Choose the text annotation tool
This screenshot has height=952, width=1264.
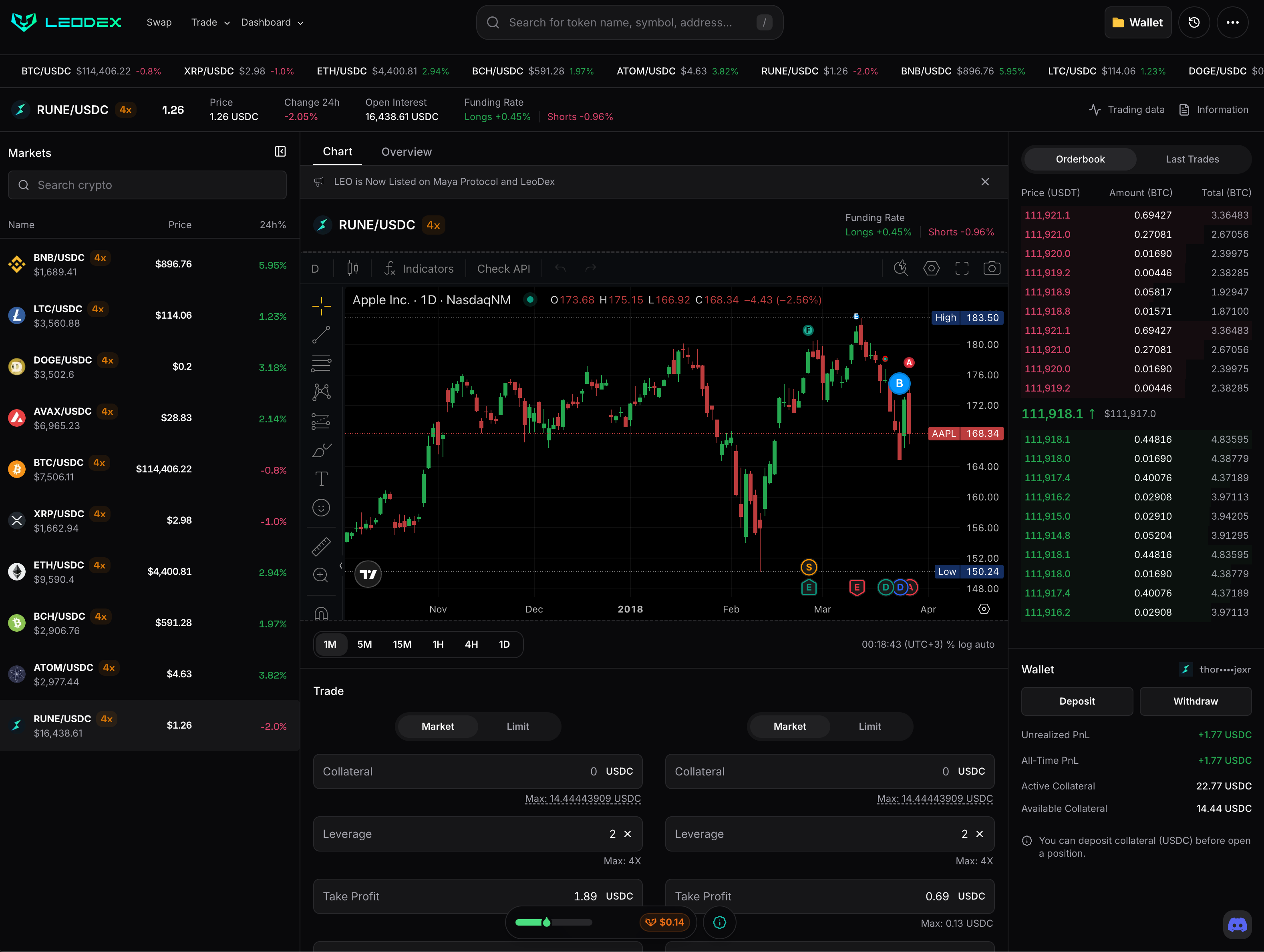pos(321,478)
